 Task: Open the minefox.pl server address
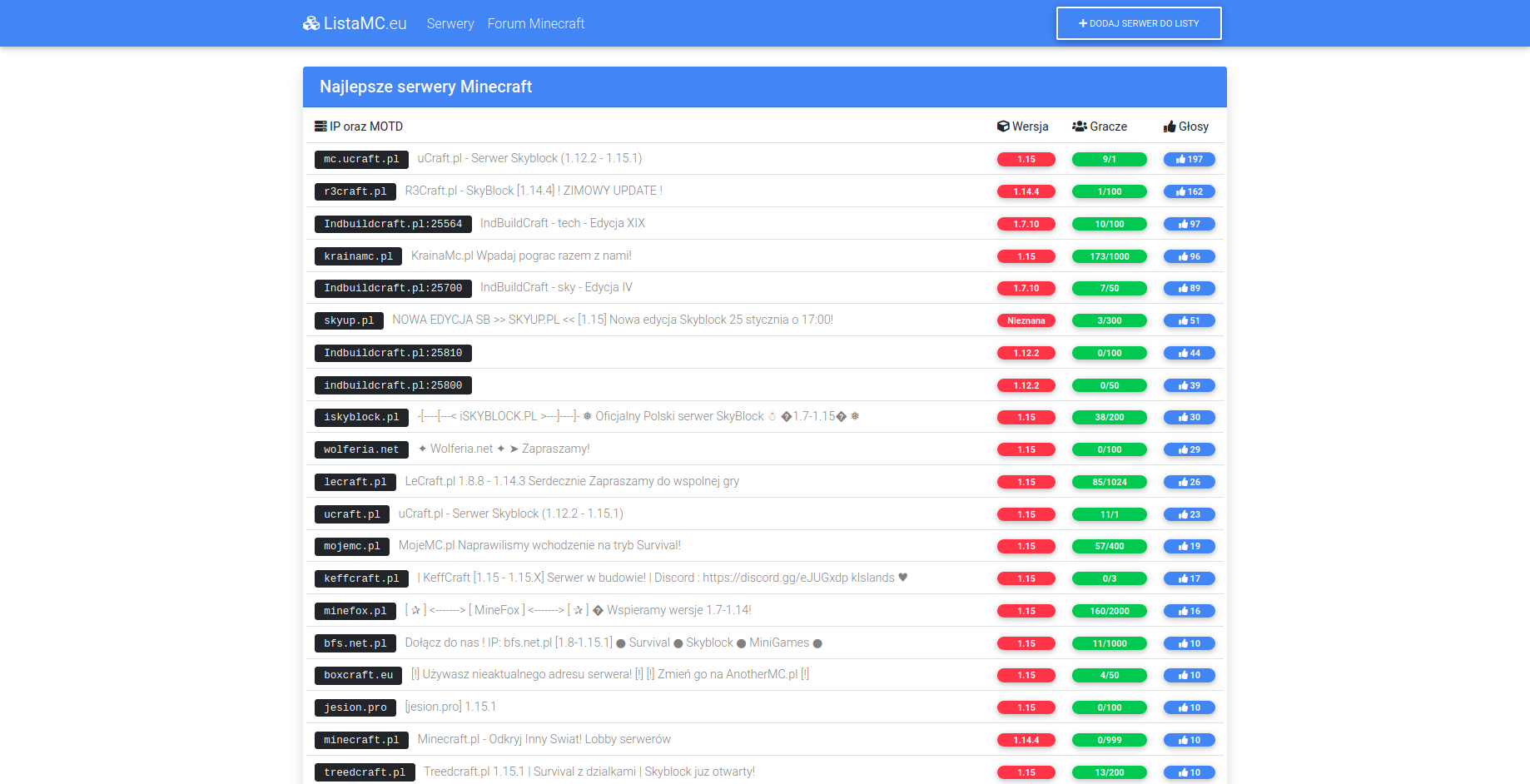(x=355, y=611)
